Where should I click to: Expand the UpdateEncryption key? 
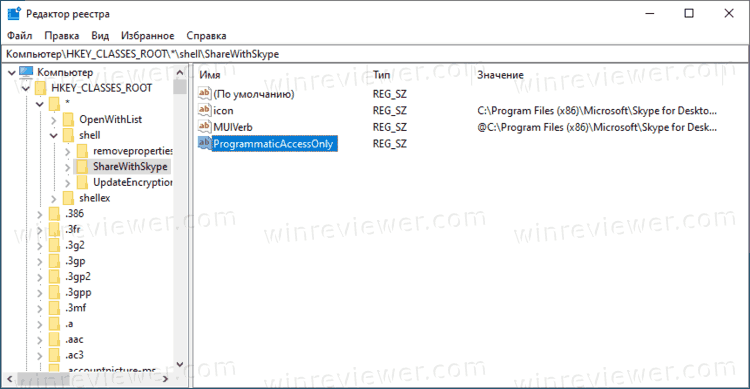[x=67, y=183]
